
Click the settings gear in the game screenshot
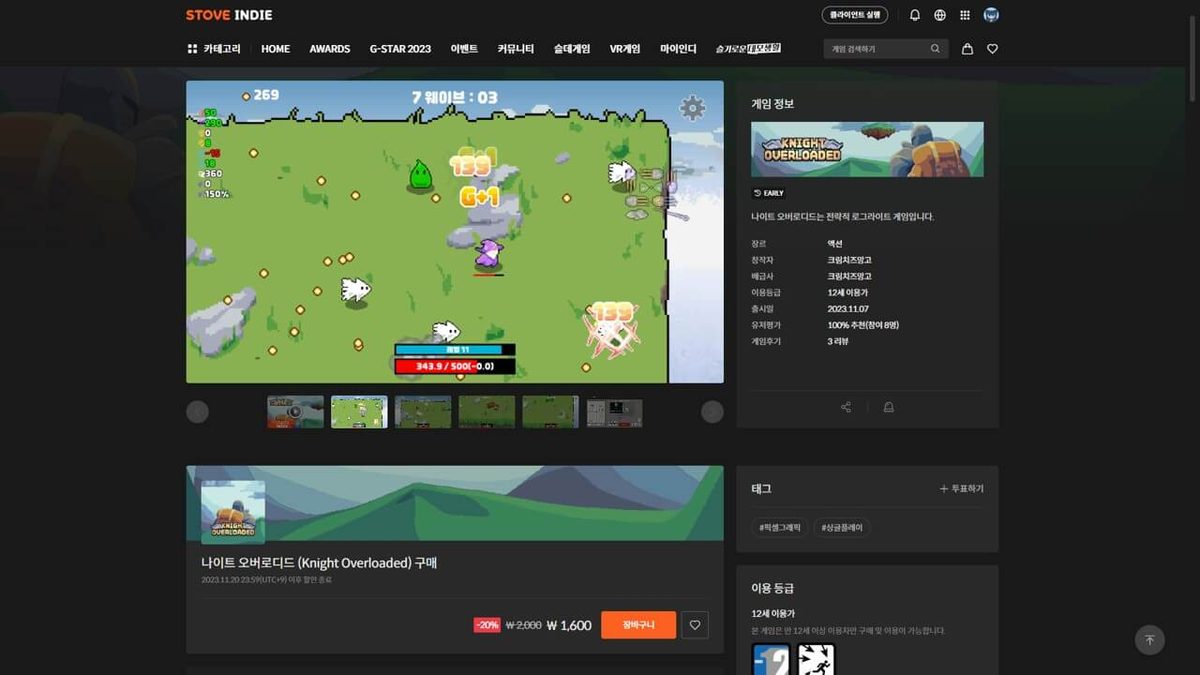[x=692, y=107]
